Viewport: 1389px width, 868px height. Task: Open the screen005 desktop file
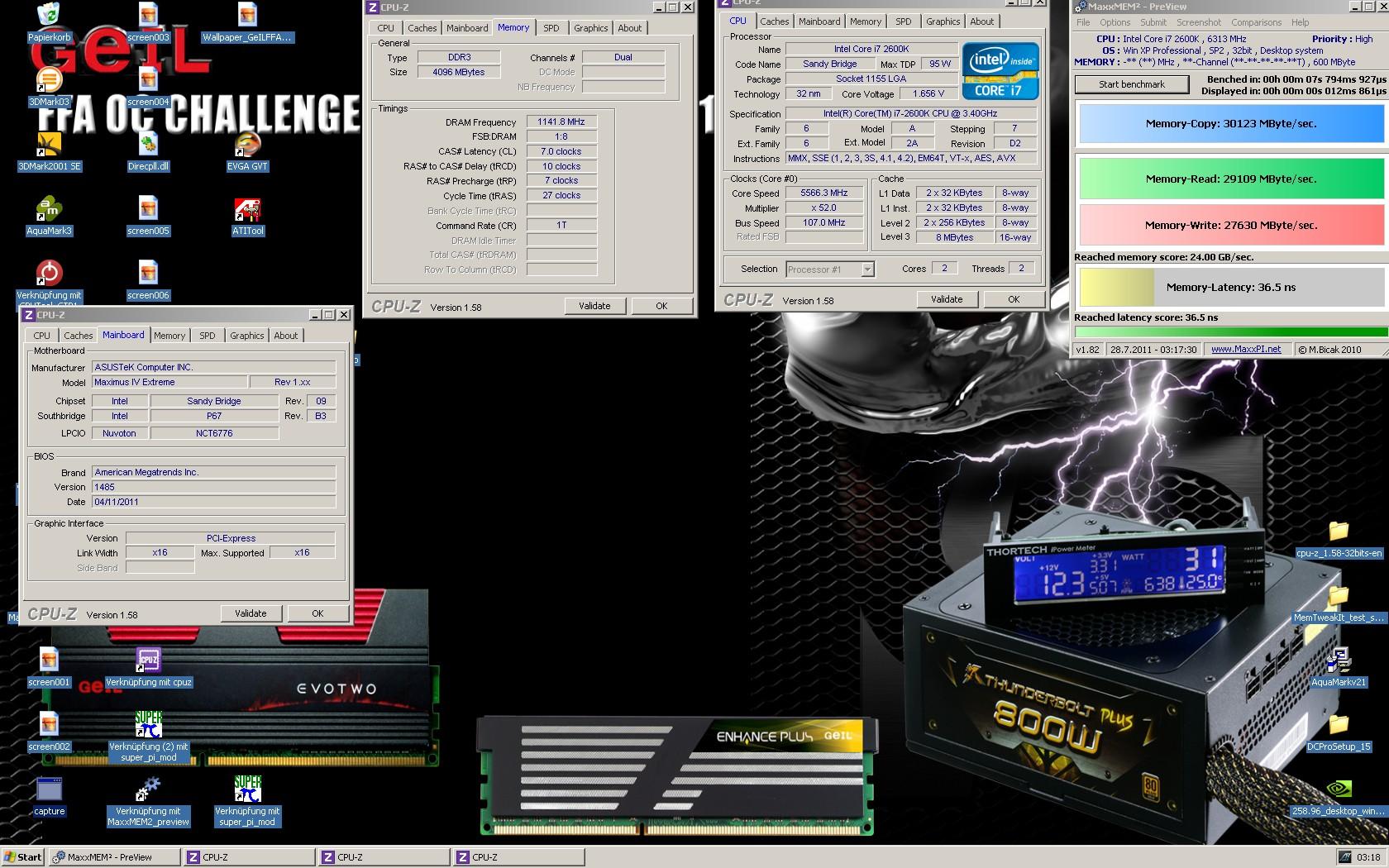click(148, 209)
